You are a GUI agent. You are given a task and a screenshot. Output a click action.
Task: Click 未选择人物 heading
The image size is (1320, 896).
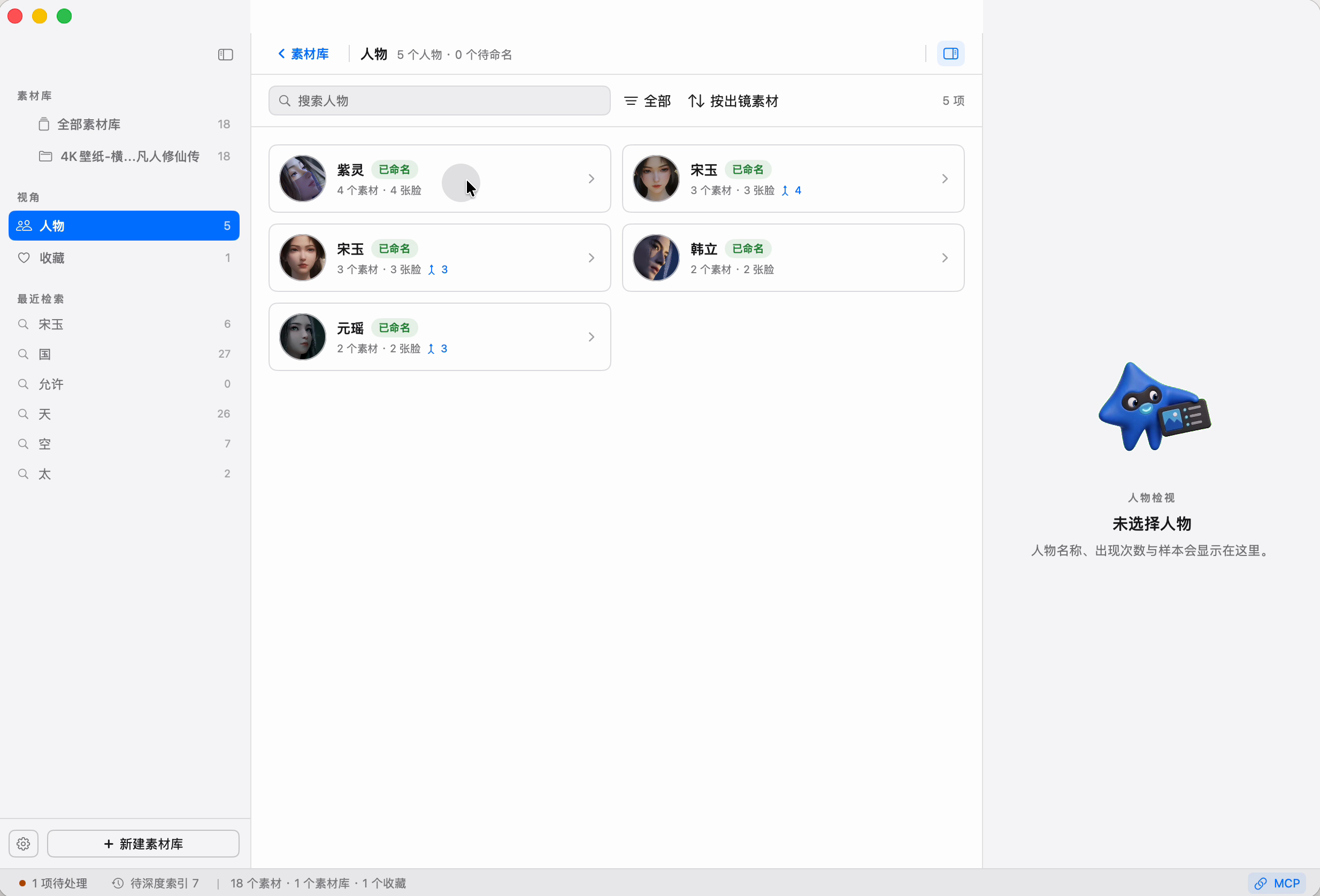pyautogui.click(x=1152, y=523)
